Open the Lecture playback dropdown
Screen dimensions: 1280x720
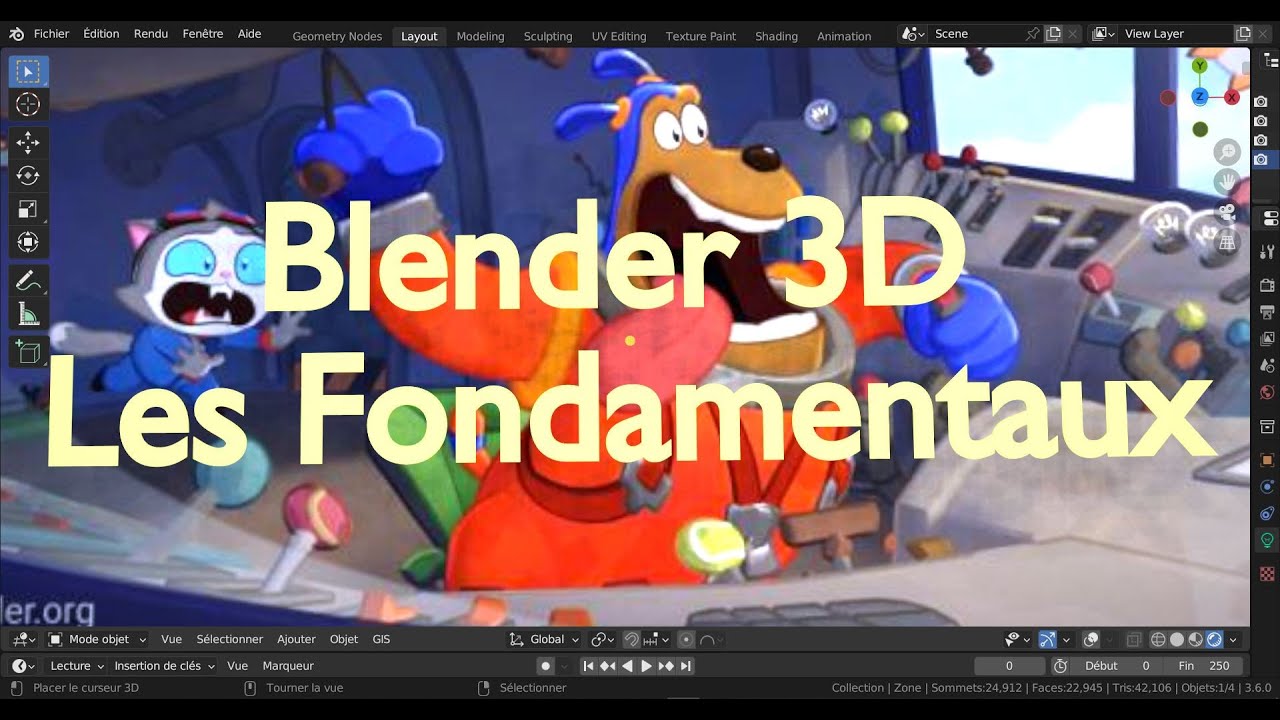pos(77,666)
